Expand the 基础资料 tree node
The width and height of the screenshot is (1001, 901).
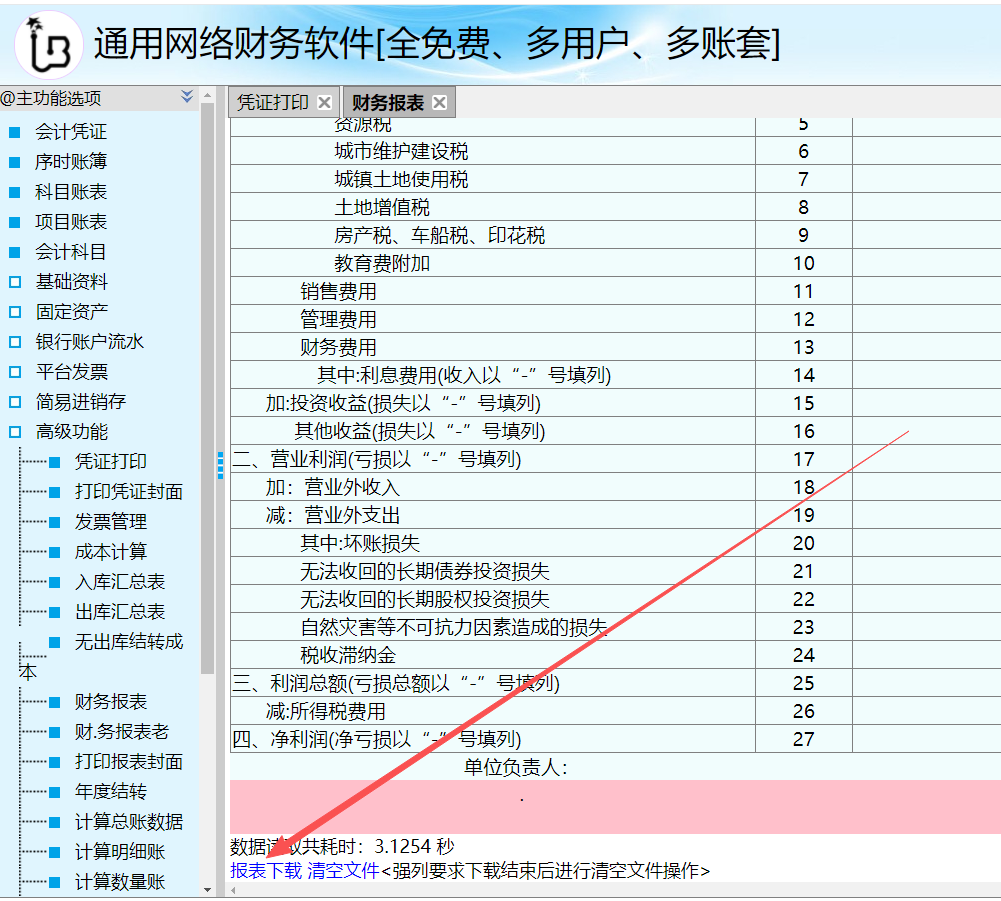pyautogui.click(x=14, y=282)
